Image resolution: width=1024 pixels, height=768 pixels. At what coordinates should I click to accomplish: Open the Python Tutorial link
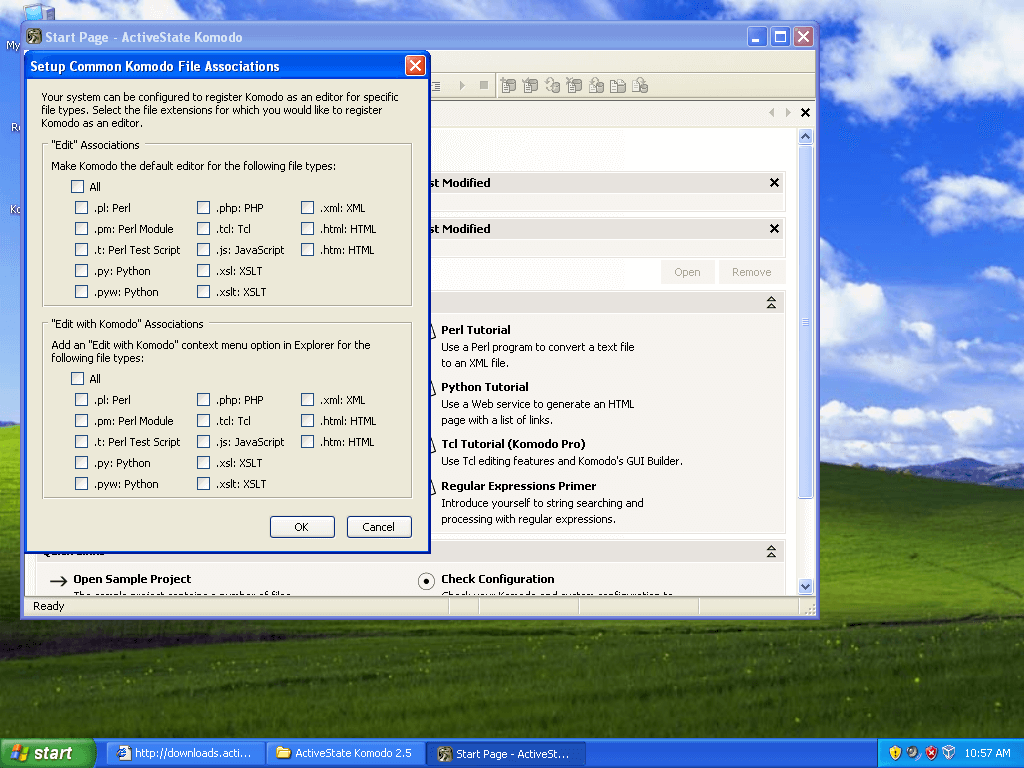coord(485,387)
